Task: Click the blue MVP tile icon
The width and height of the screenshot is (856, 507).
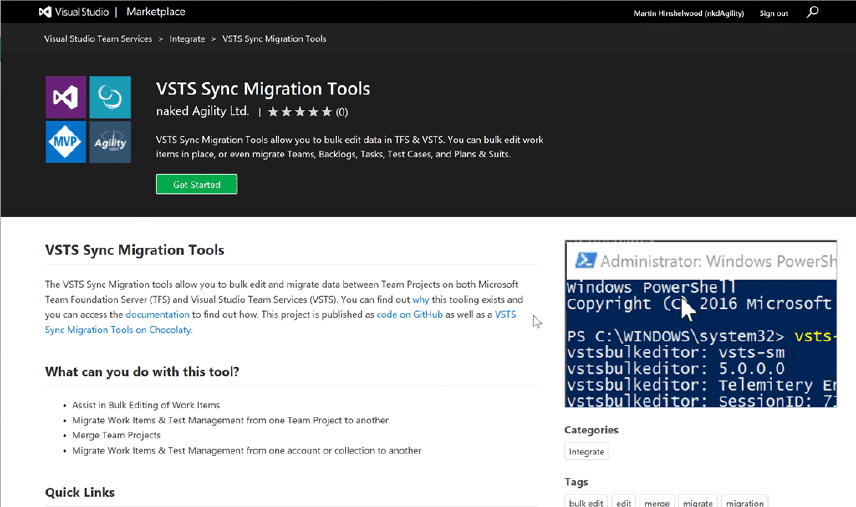Action: [x=66, y=142]
